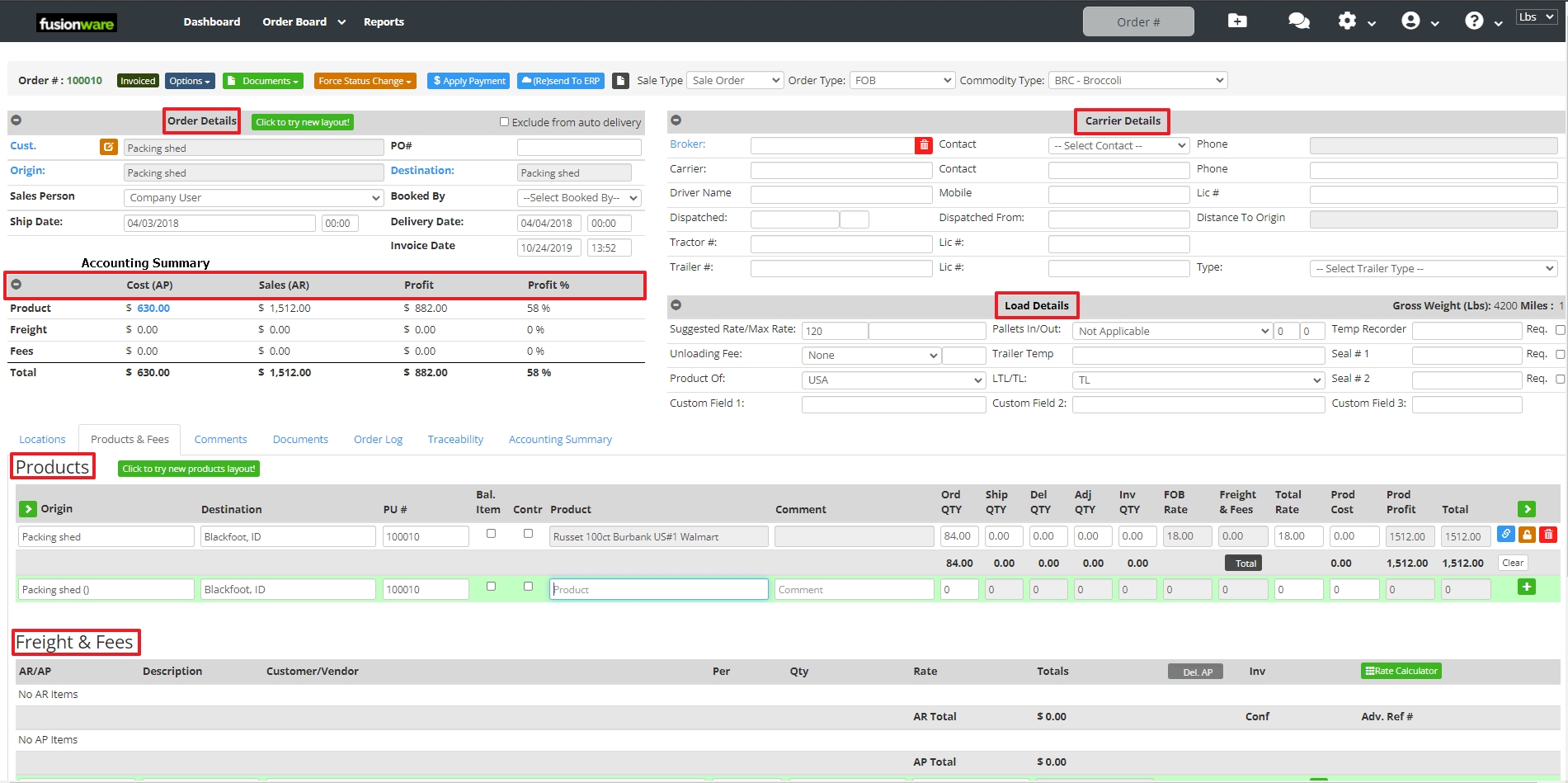The height and width of the screenshot is (783, 1568).
Task: Click the blue link icon on product row
Action: 1505,535
